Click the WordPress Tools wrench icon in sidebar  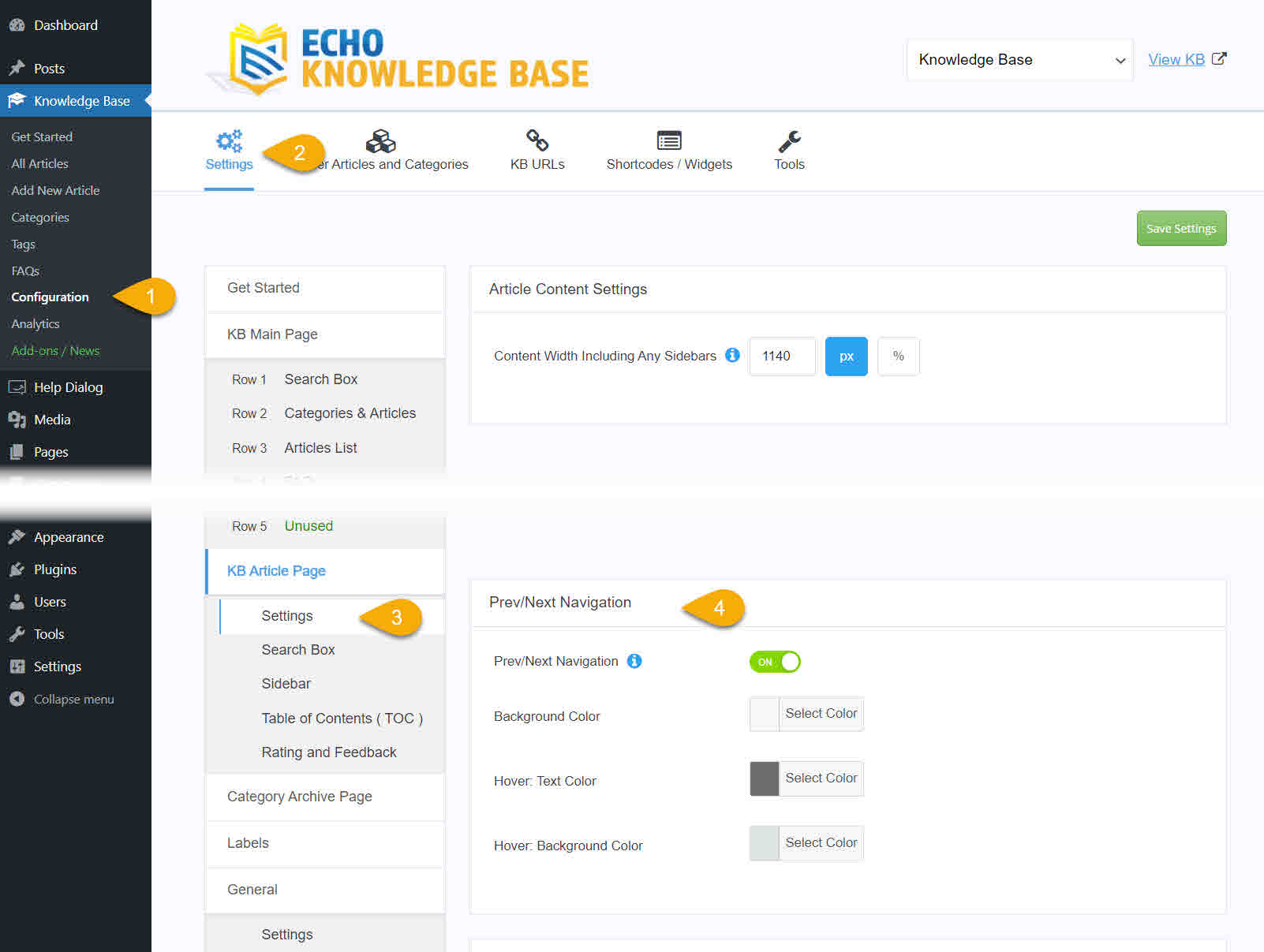tap(17, 634)
